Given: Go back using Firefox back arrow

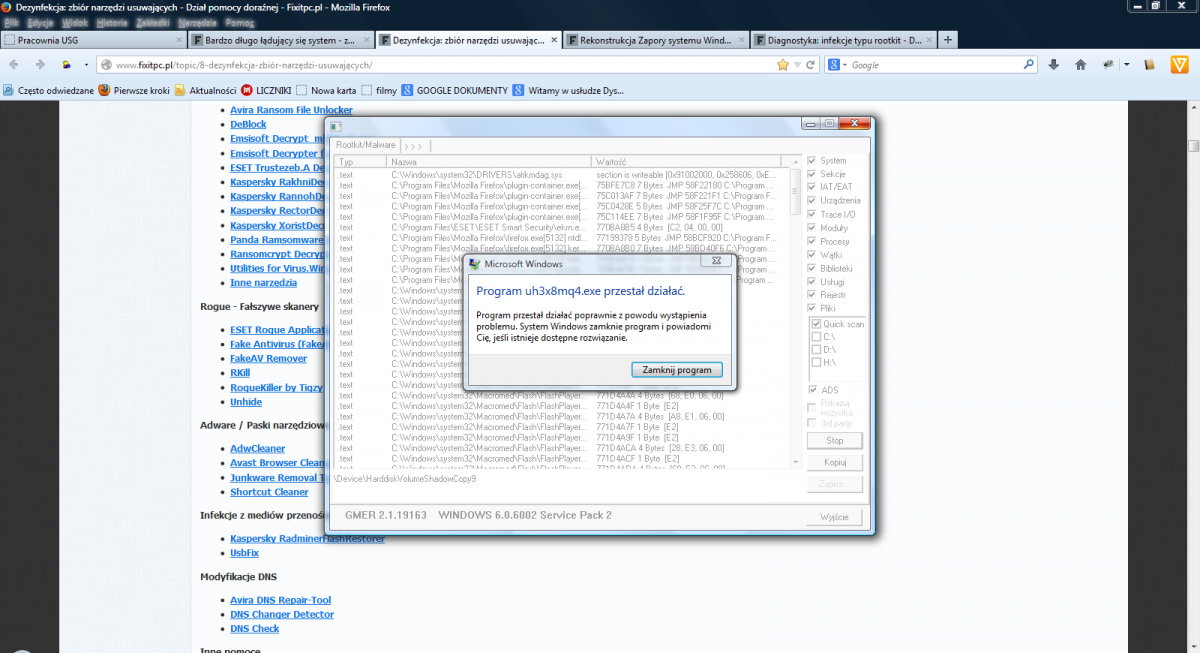Looking at the screenshot, I should point(14,64).
